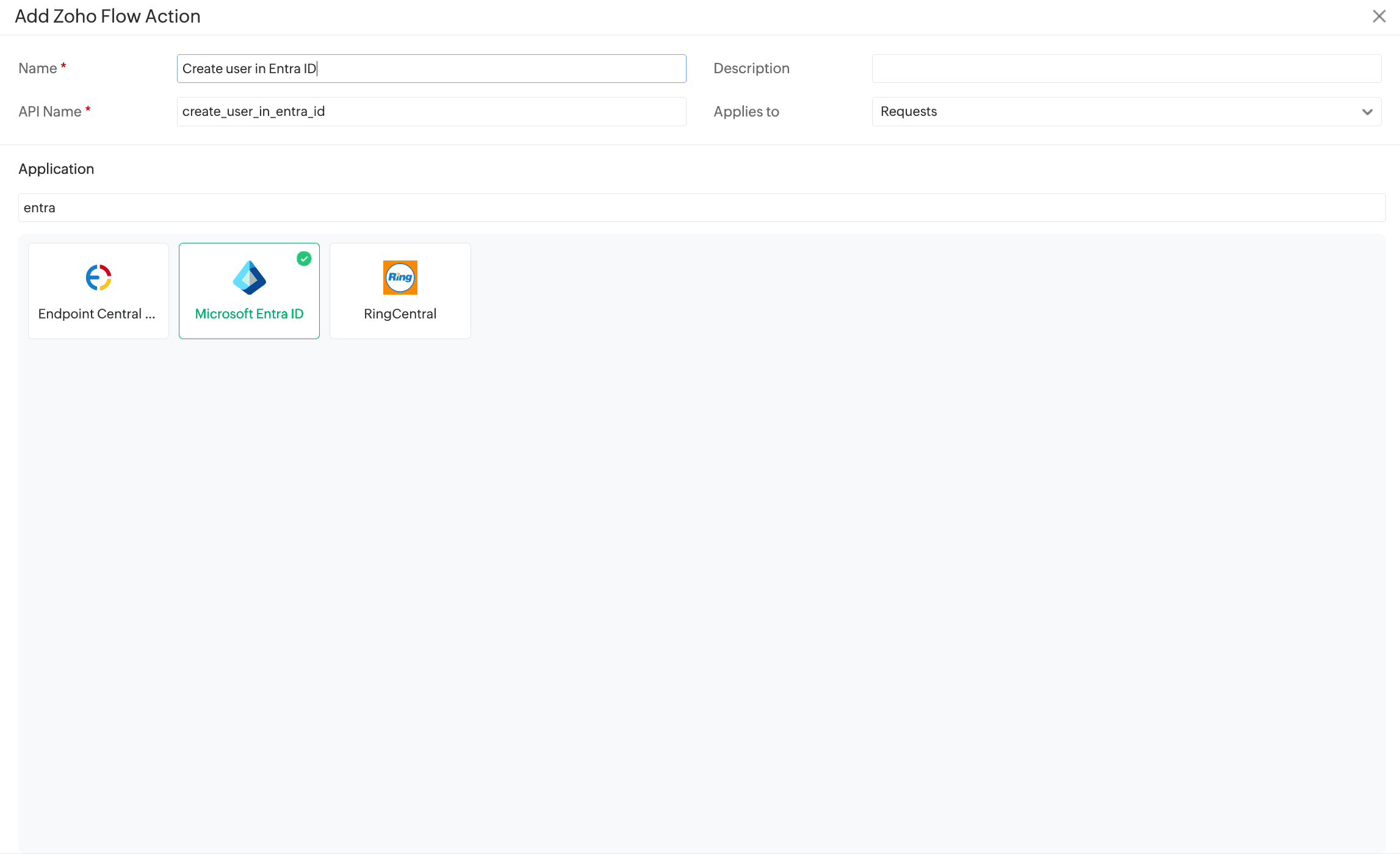Close the Add Zoho Flow Action dialog
Viewport: 1400px width, 854px height.
pos(1379,16)
